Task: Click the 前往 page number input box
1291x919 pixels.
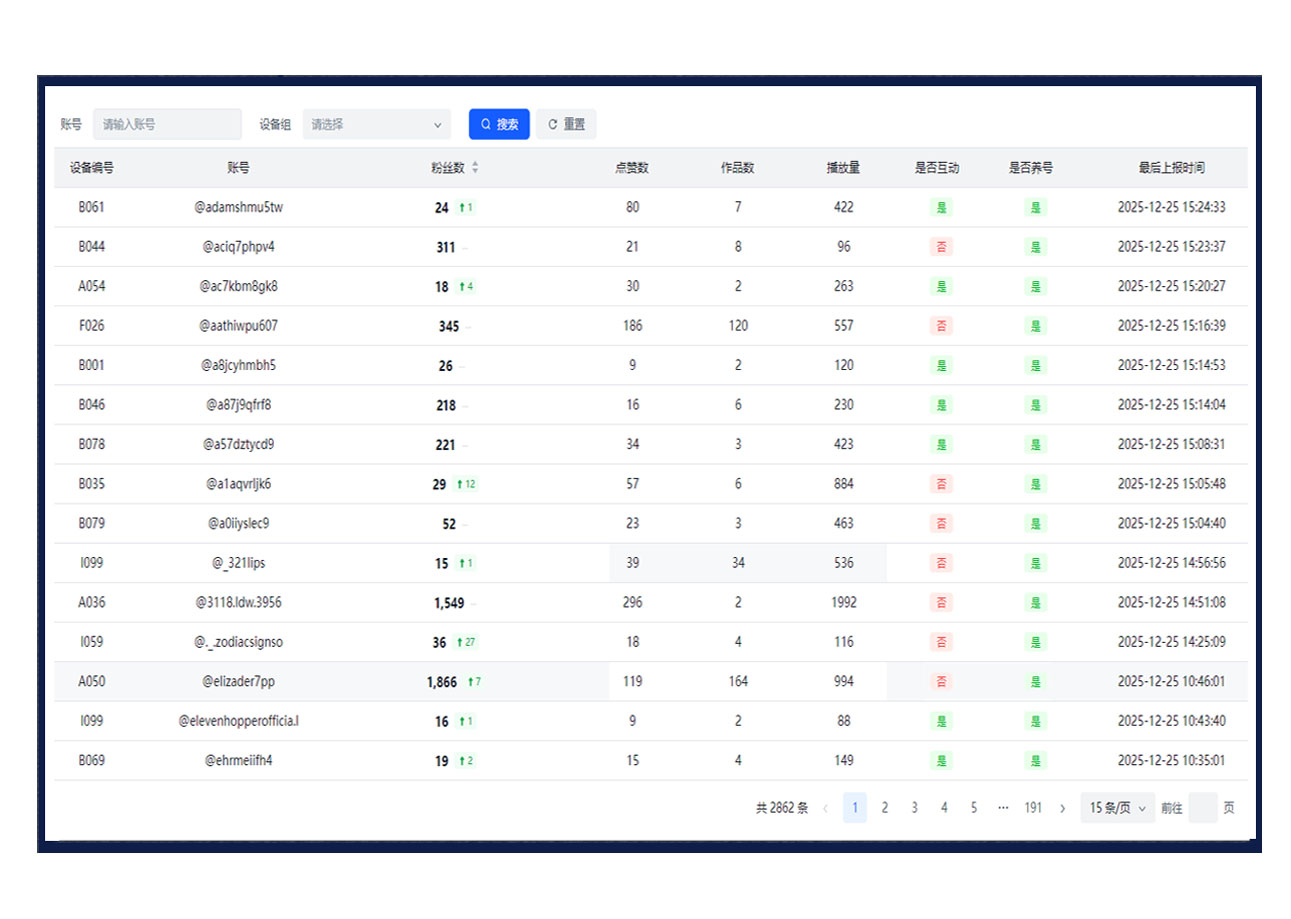Action: tap(1203, 808)
